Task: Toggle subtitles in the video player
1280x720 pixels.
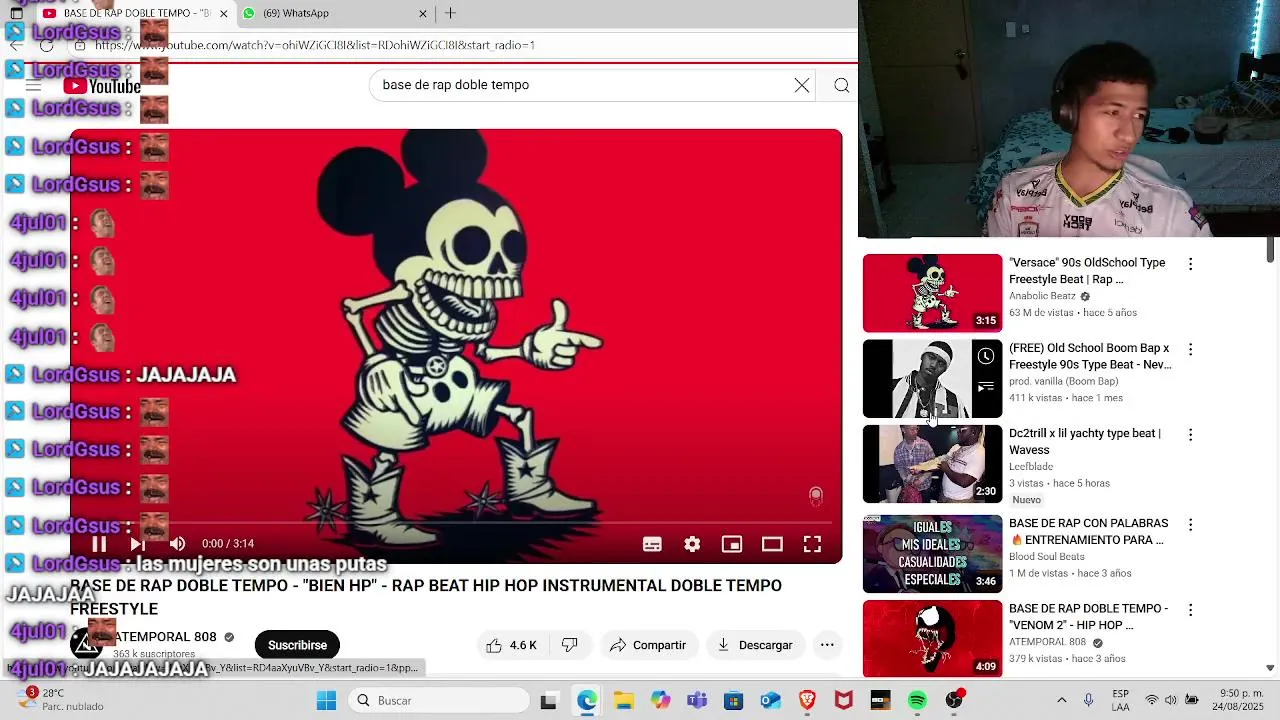Action: coord(652,544)
